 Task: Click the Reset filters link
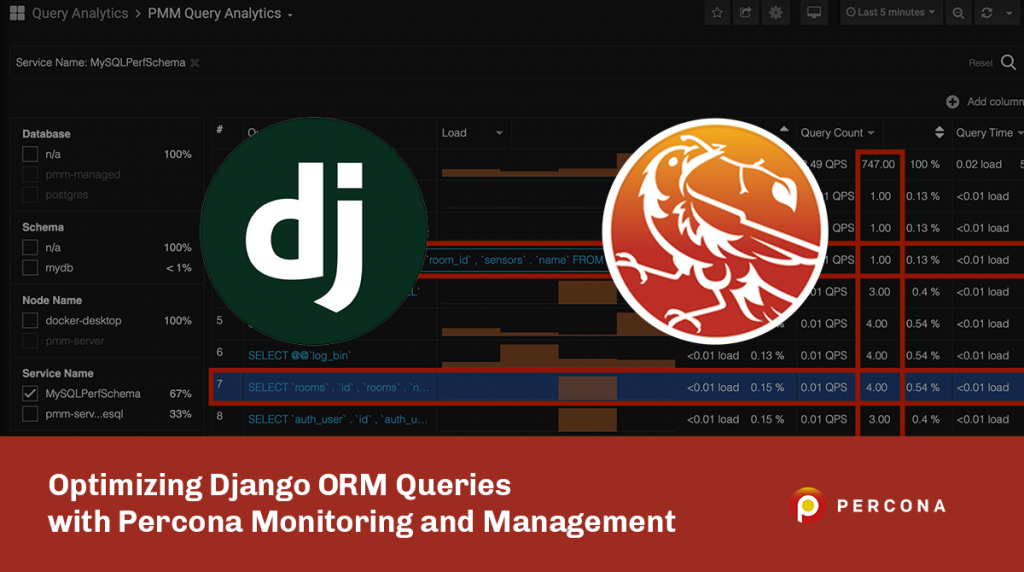tap(980, 63)
